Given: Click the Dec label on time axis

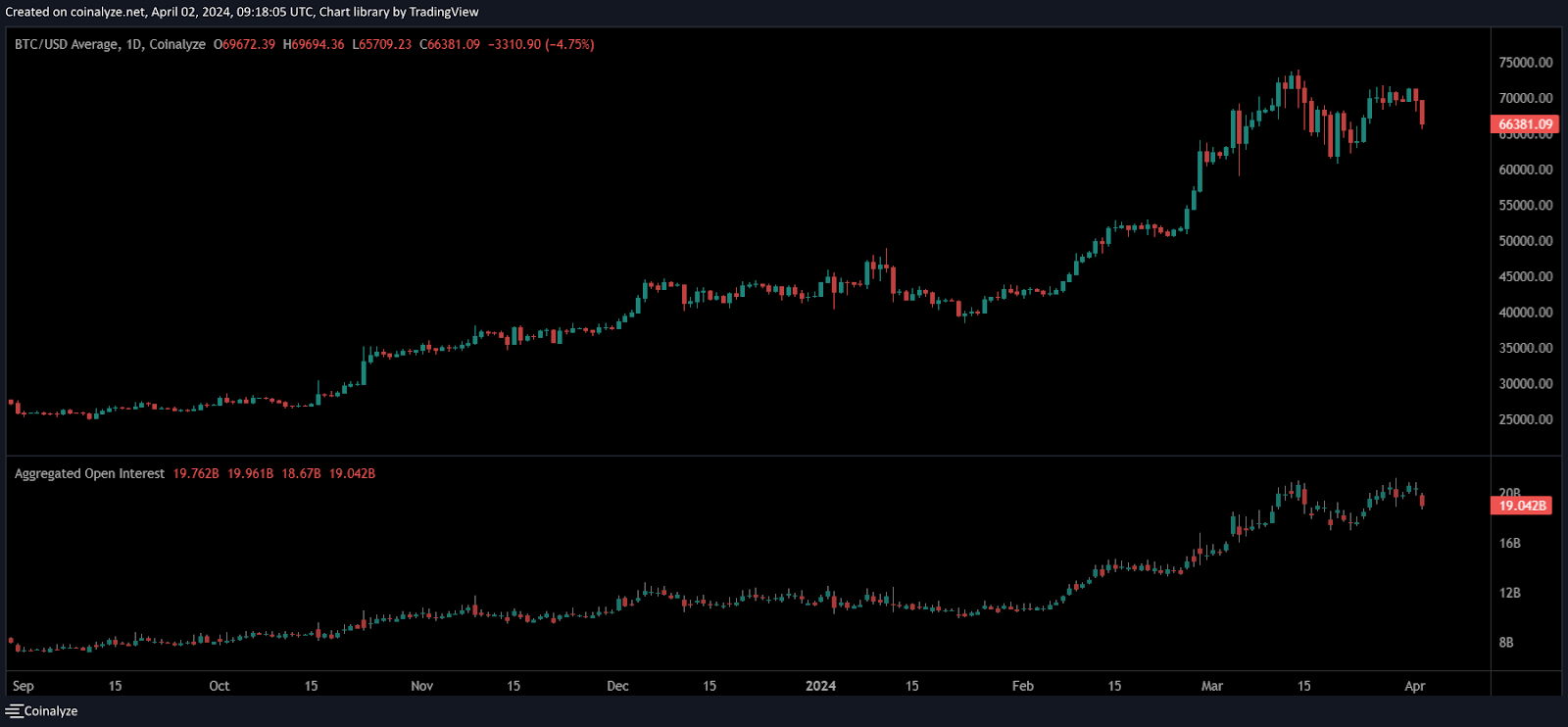Looking at the screenshot, I should point(618,686).
